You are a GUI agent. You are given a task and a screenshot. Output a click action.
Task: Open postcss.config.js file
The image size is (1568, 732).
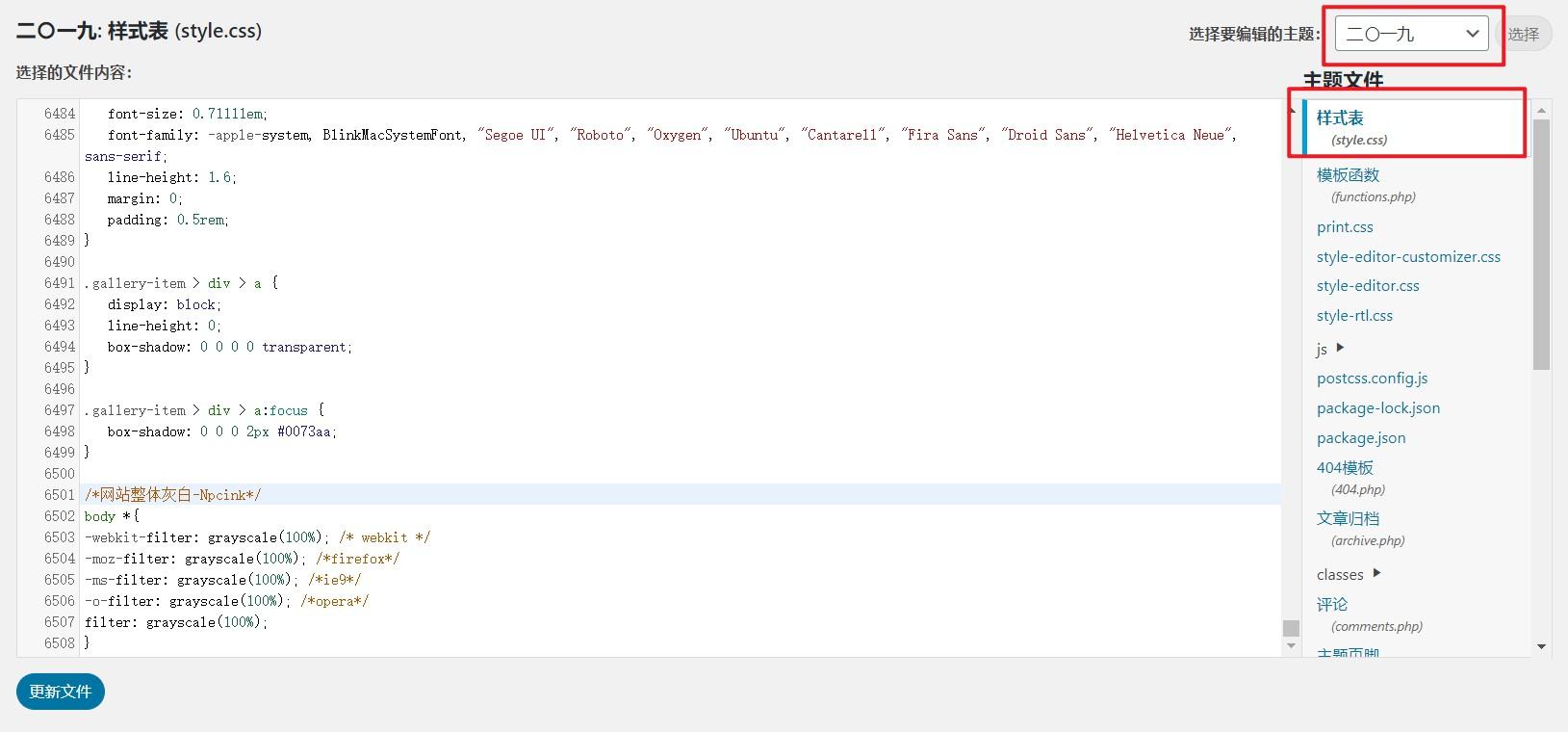coord(1372,379)
